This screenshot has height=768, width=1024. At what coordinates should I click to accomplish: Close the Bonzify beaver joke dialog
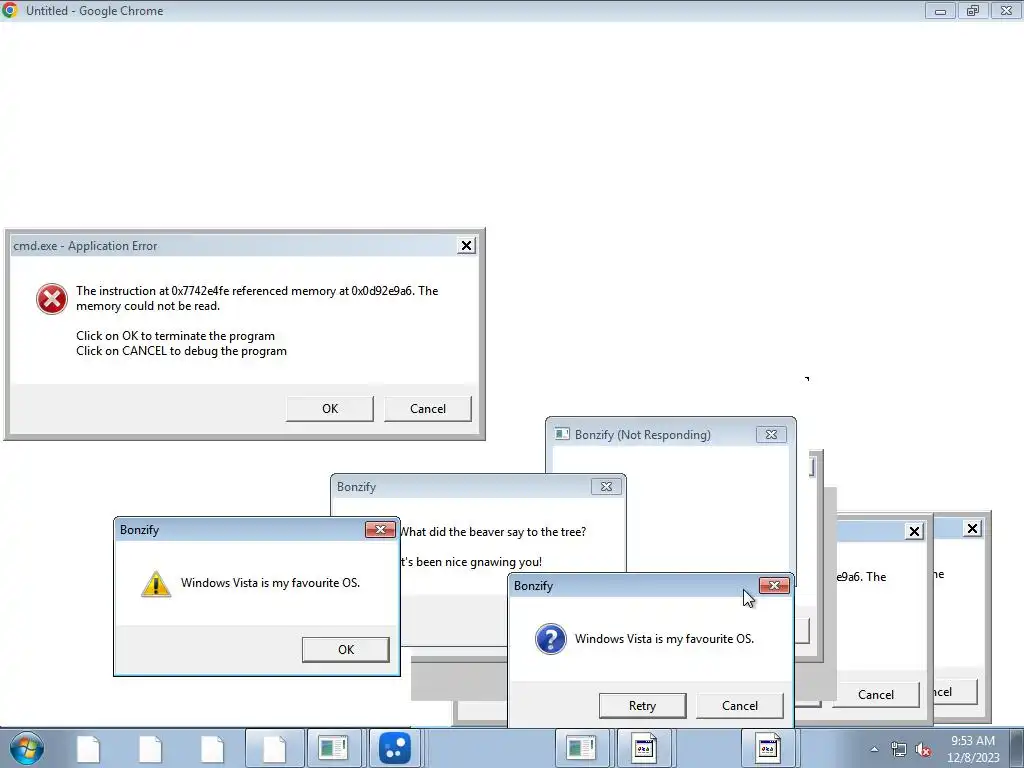pos(606,487)
